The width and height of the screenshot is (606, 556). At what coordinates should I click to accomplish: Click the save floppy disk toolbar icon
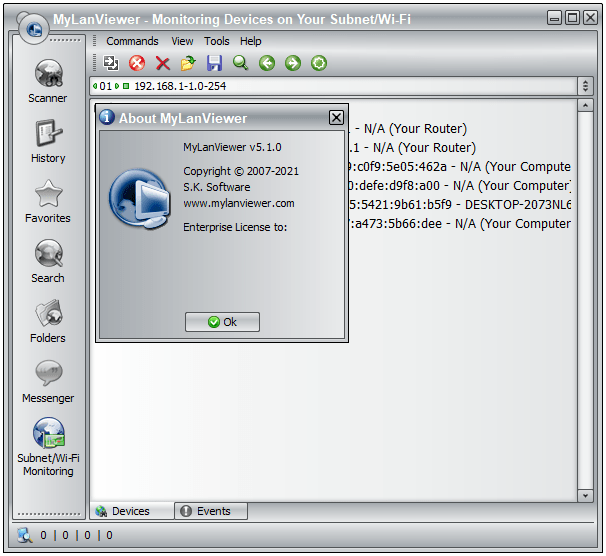click(x=214, y=63)
